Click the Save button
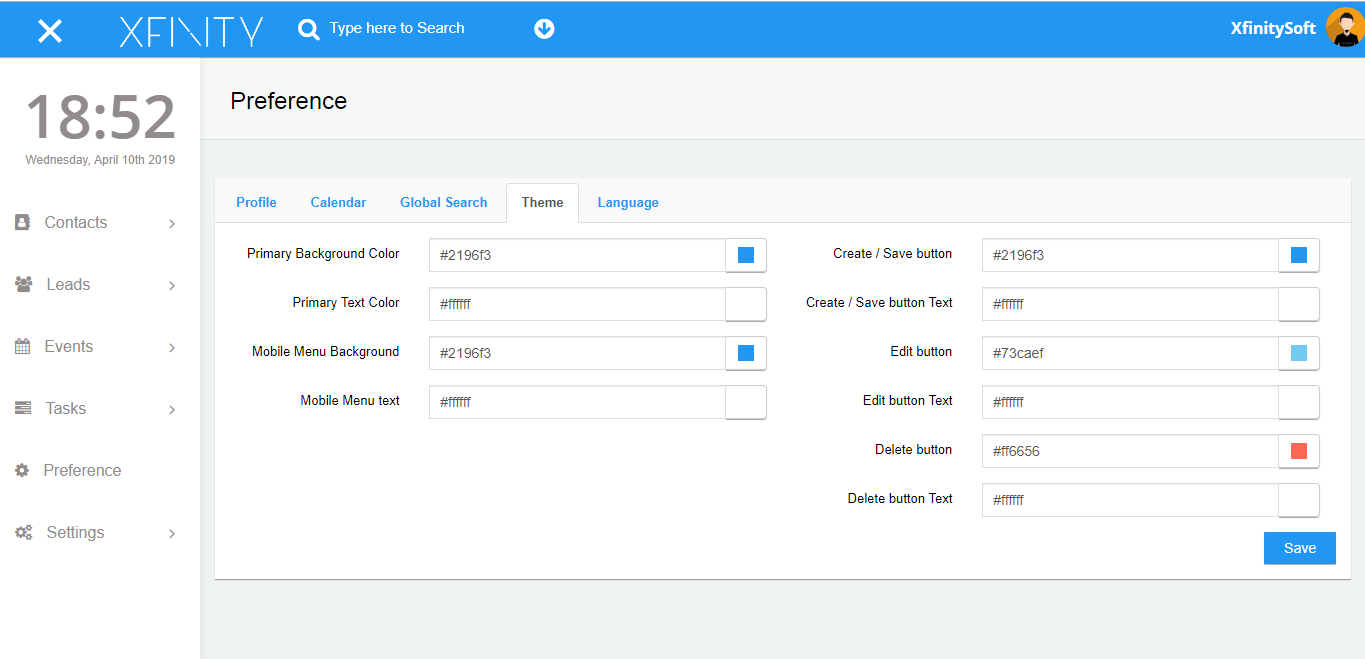Viewport: 1365px width, 659px height. [x=1299, y=547]
